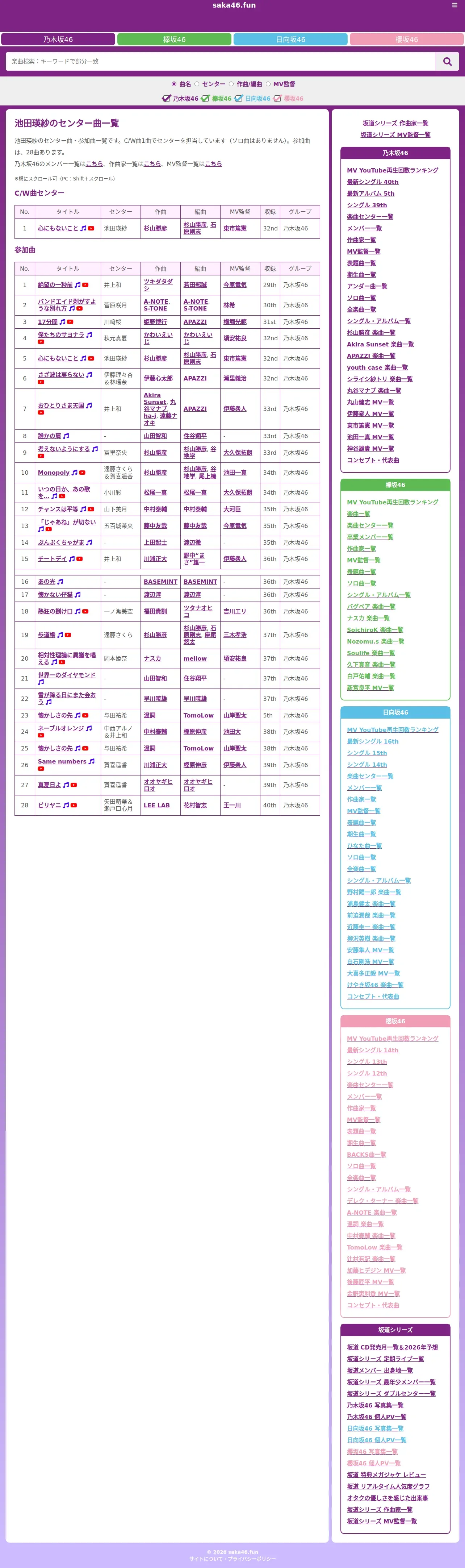Switch to the purple 乃木坂46 tab

click(58, 39)
